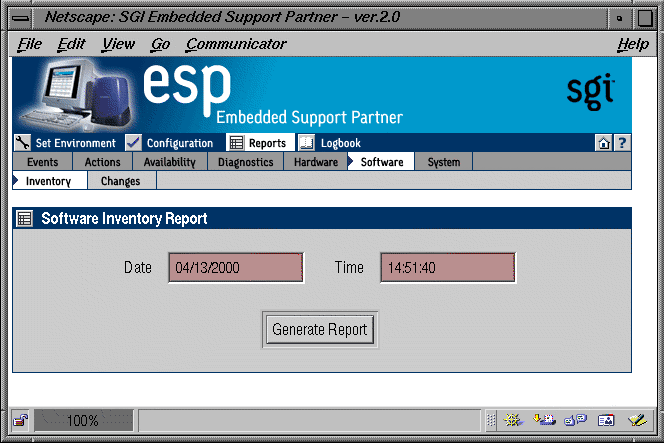Click the component bar grip handle

coord(491,420)
